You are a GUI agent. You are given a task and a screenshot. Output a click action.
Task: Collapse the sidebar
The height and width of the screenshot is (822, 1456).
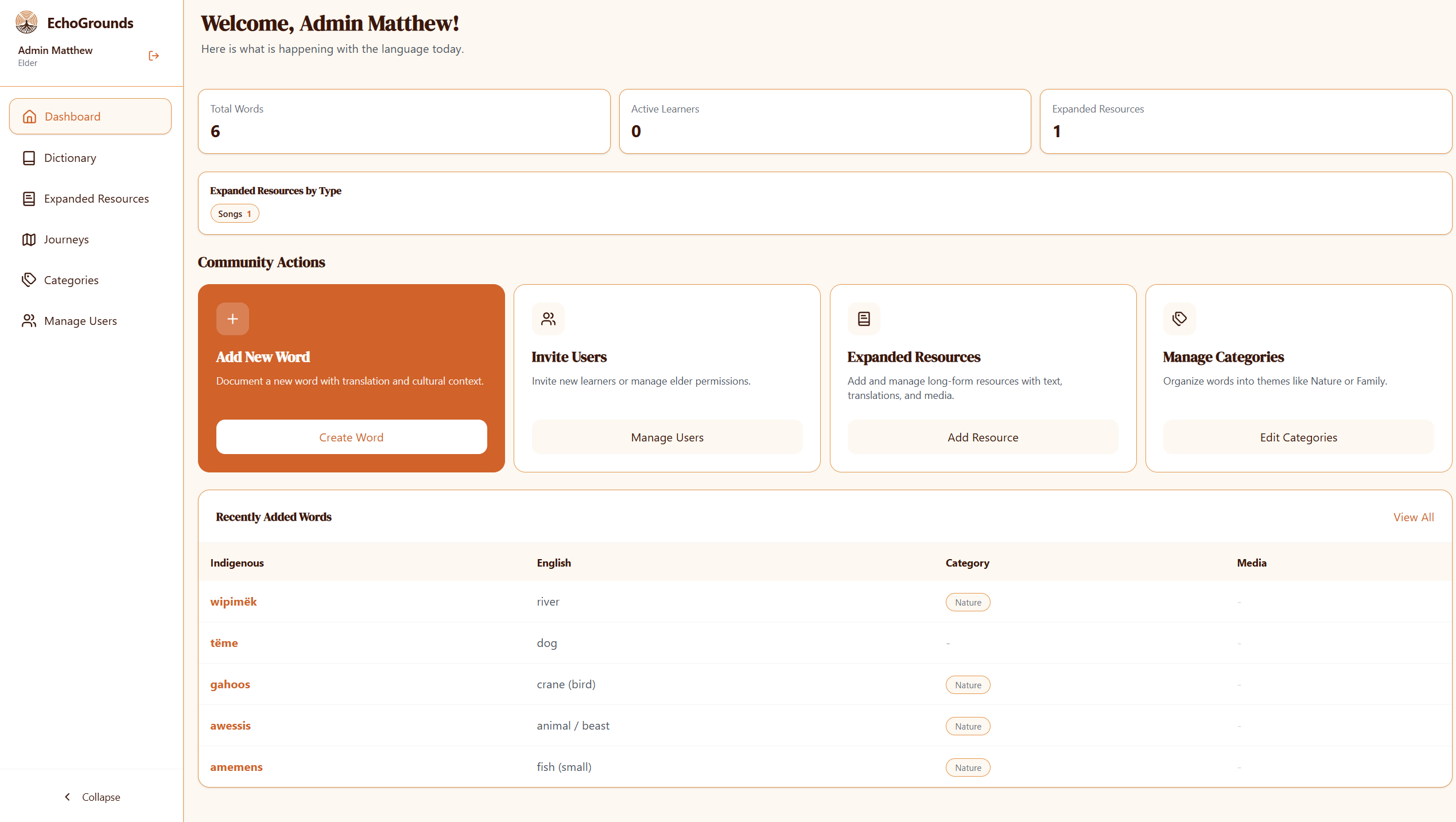92,797
